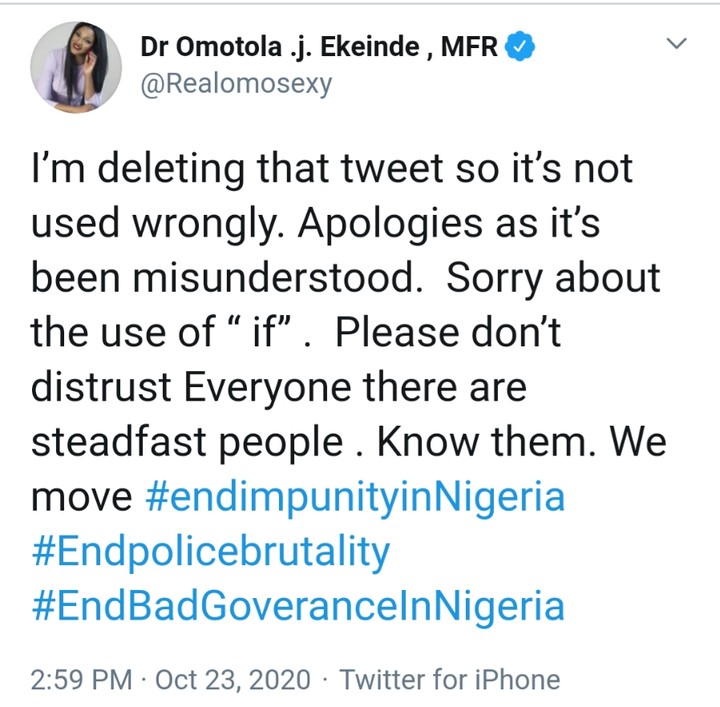The width and height of the screenshot is (720, 707).
Task: Select the #EndBadGoveranceInNigeria hashtag
Action: point(298,607)
